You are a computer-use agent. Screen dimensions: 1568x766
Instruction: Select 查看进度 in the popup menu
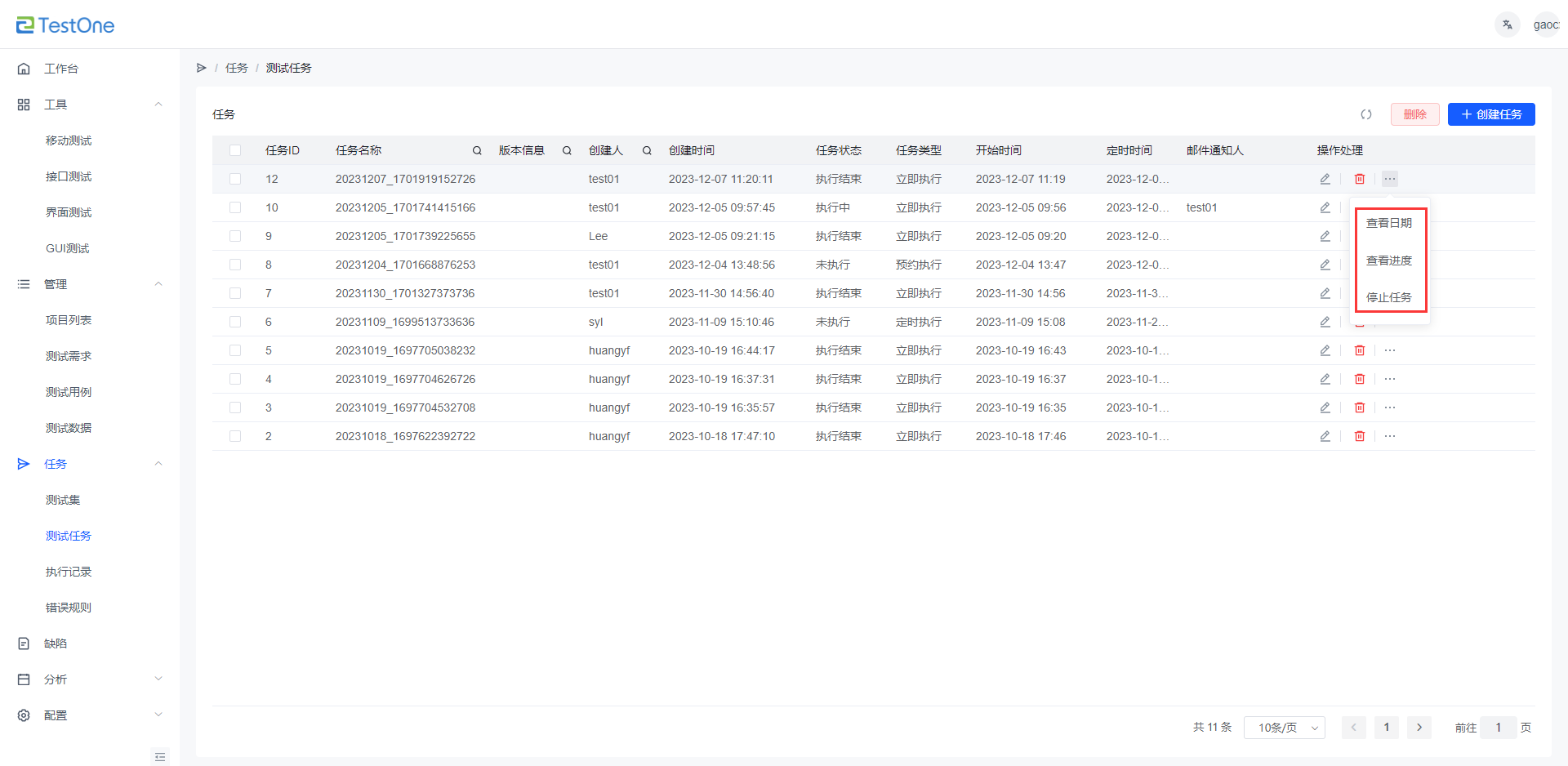tap(1388, 261)
